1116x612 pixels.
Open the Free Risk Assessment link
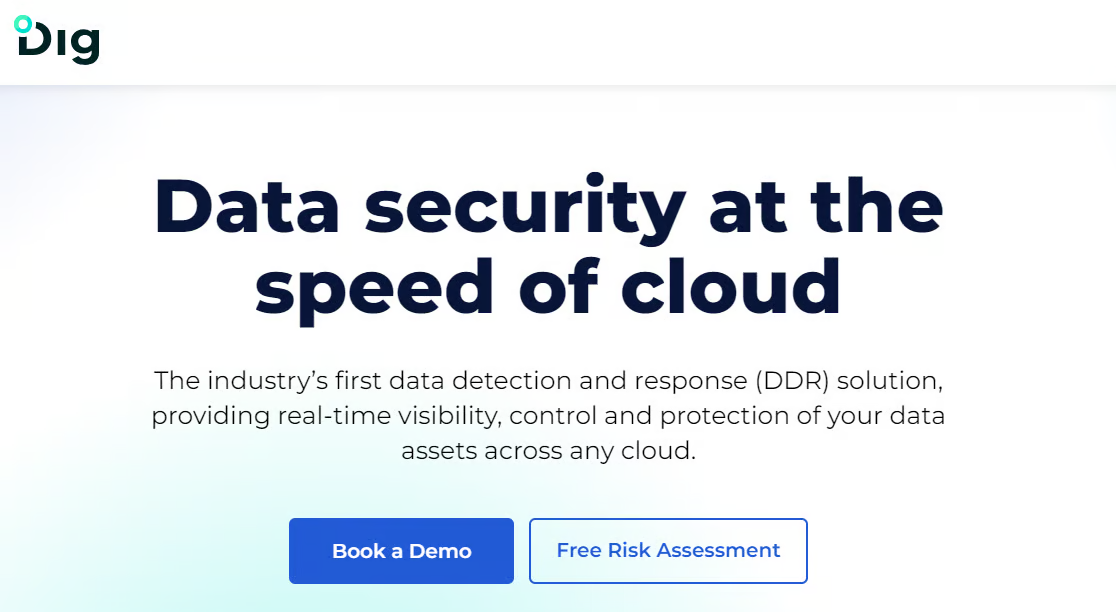coord(668,551)
